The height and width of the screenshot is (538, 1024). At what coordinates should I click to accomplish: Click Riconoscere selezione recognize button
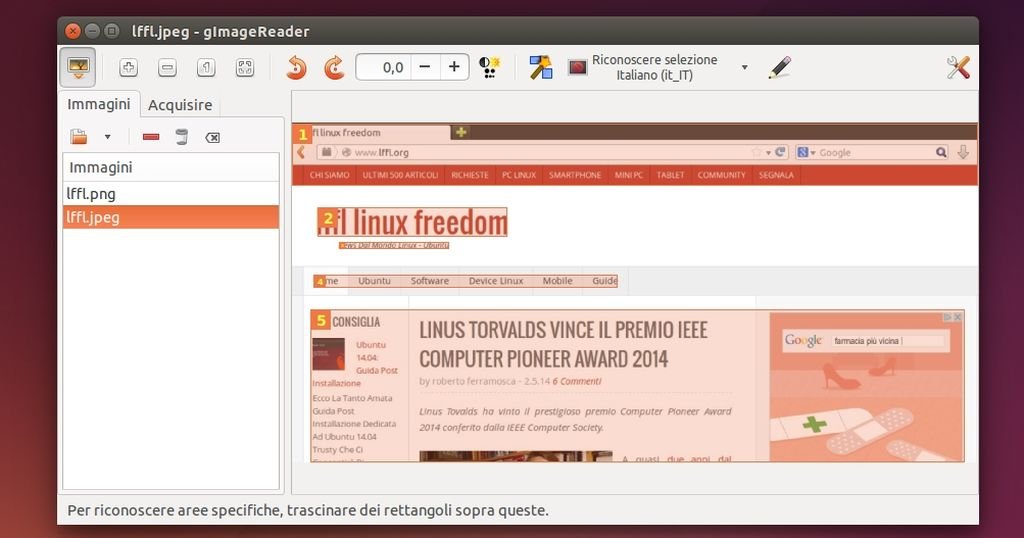[x=643, y=67]
